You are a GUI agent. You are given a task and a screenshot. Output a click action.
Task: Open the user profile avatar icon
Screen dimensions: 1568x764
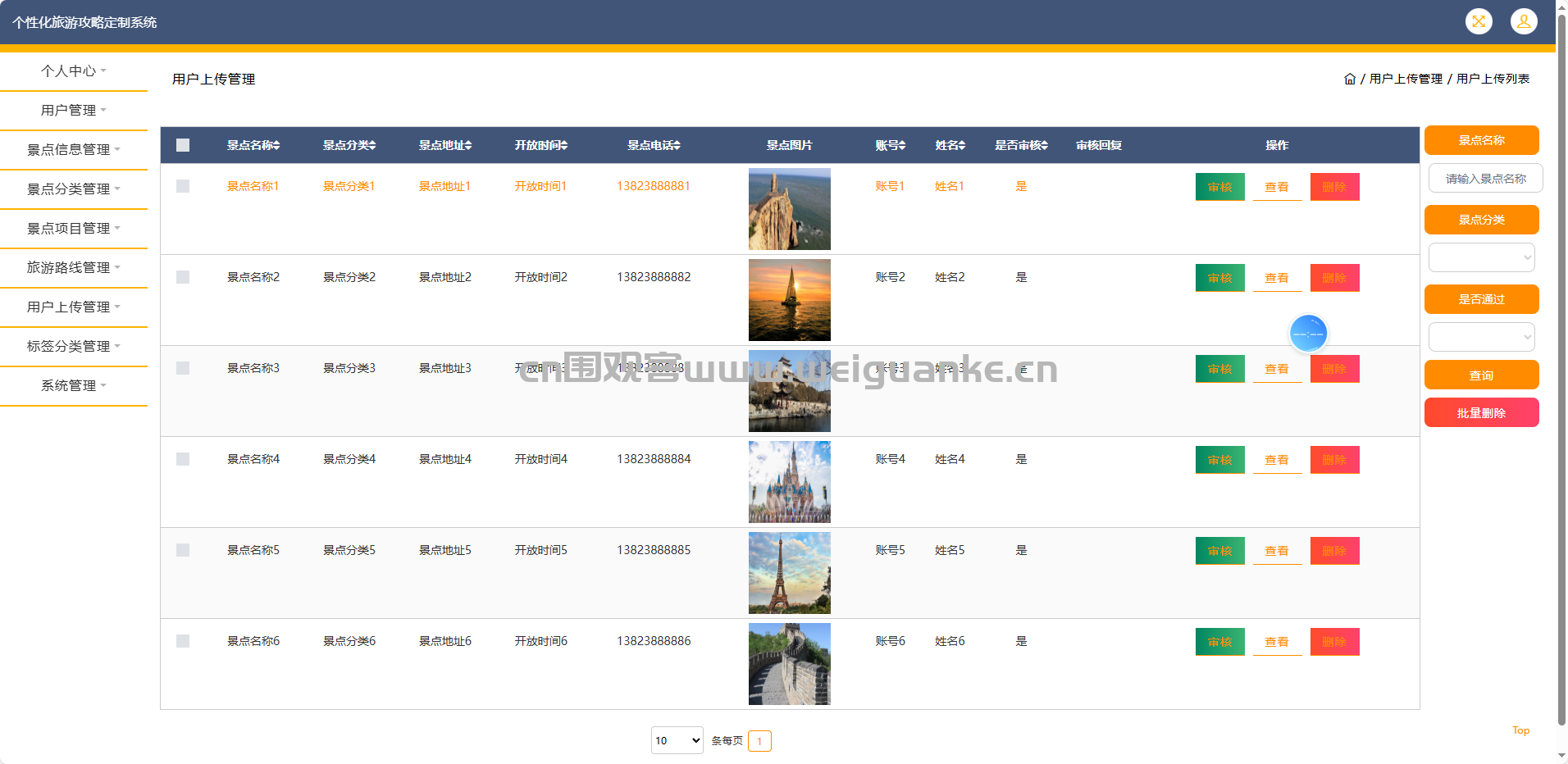coord(1524,22)
